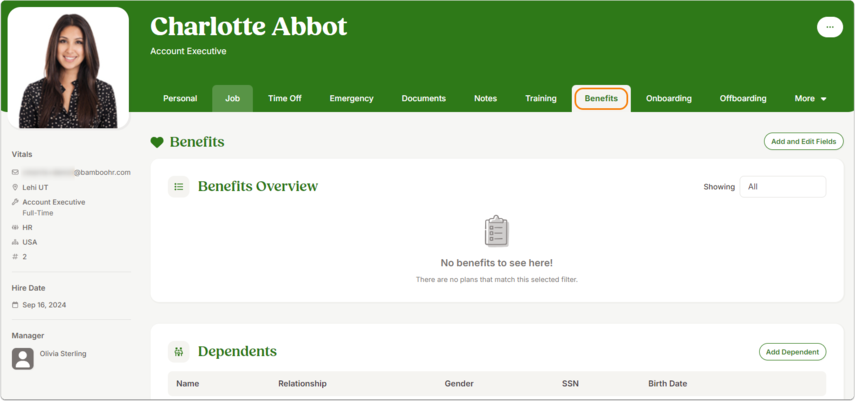This screenshot has width=855, height=401.
Task: Go to the Time Off tab
Action: pyautogui.click(x=285, y=99)
